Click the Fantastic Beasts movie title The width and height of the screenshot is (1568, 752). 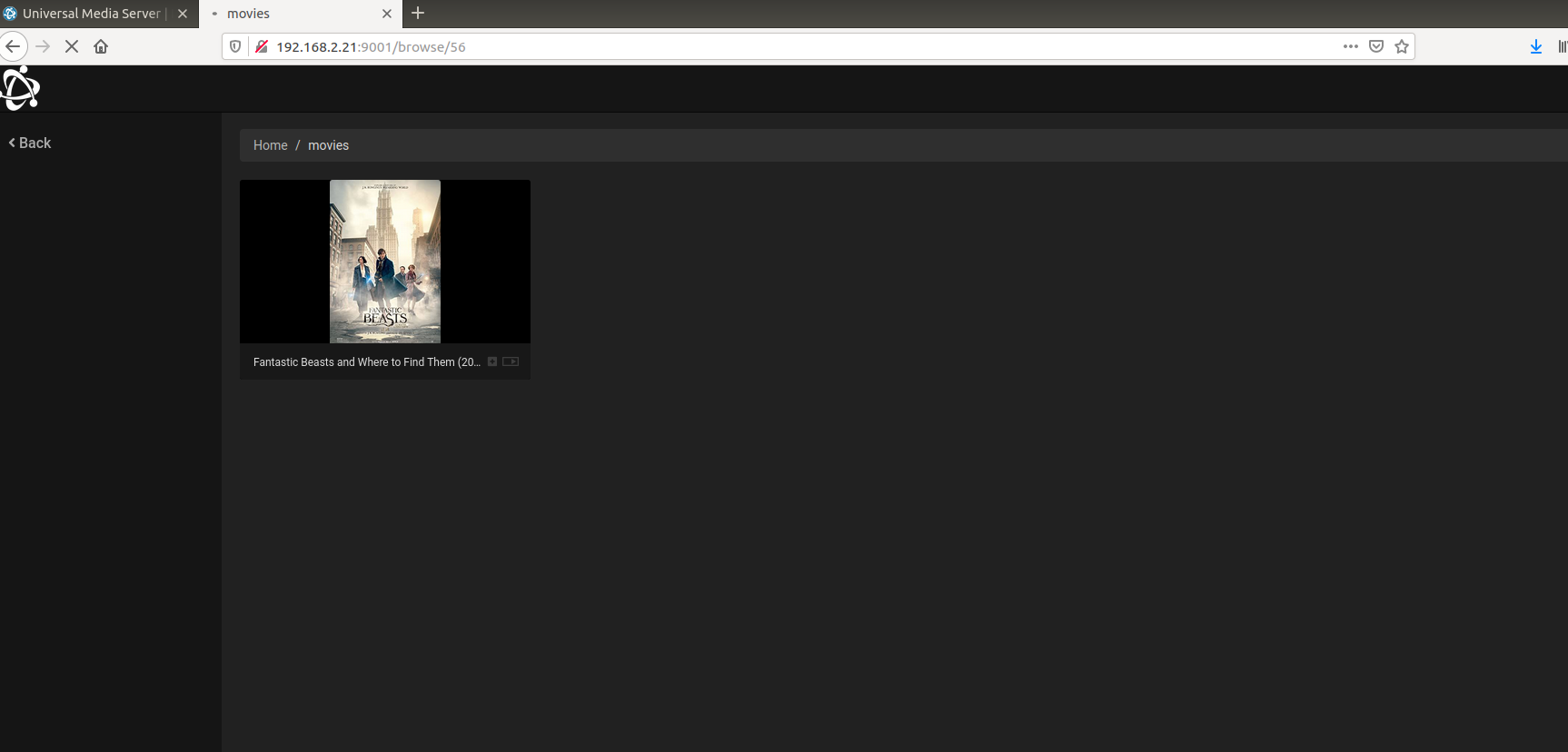[x=367, y=361]
